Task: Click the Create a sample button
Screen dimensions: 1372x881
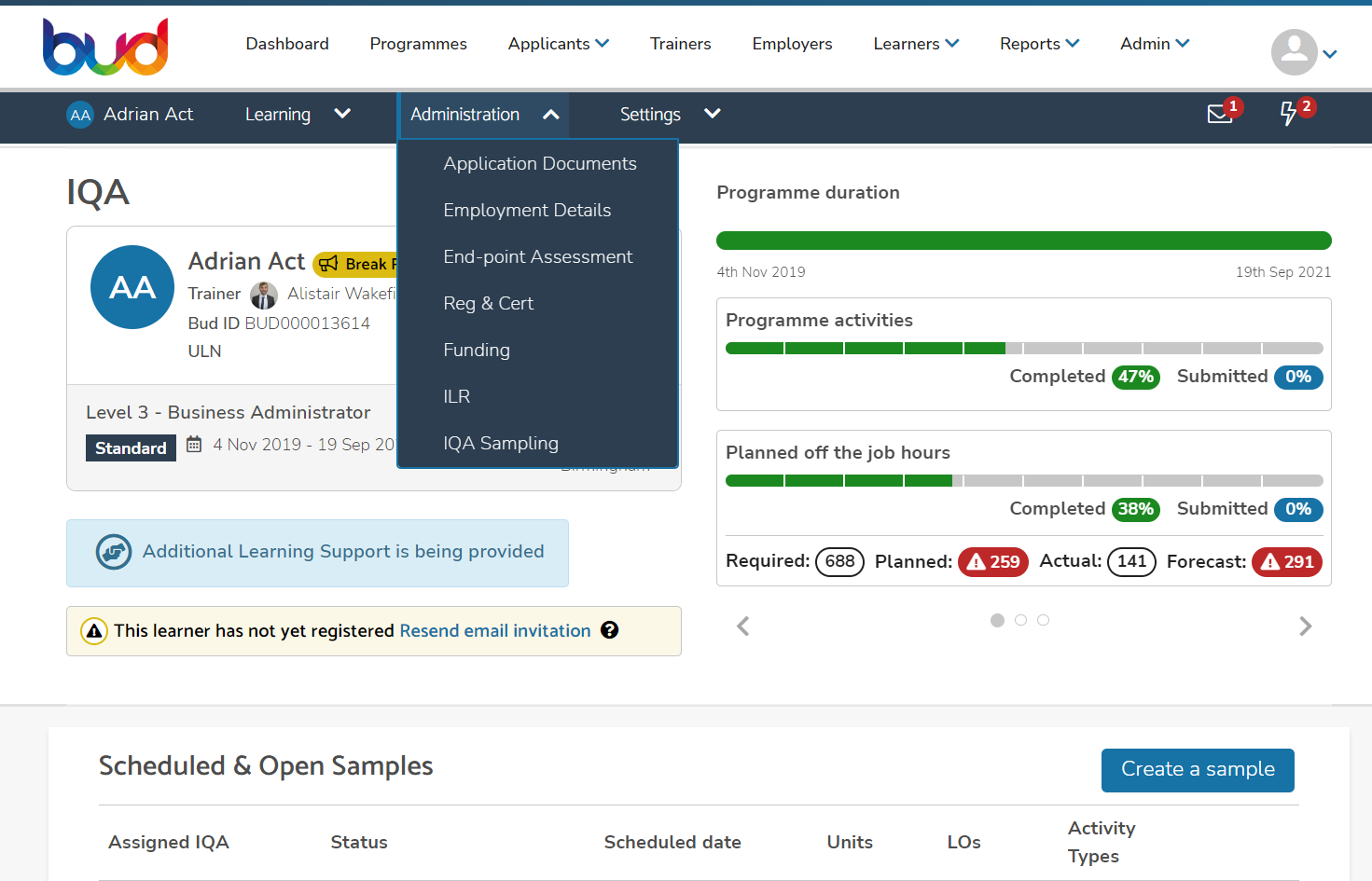Action: 1197,770
